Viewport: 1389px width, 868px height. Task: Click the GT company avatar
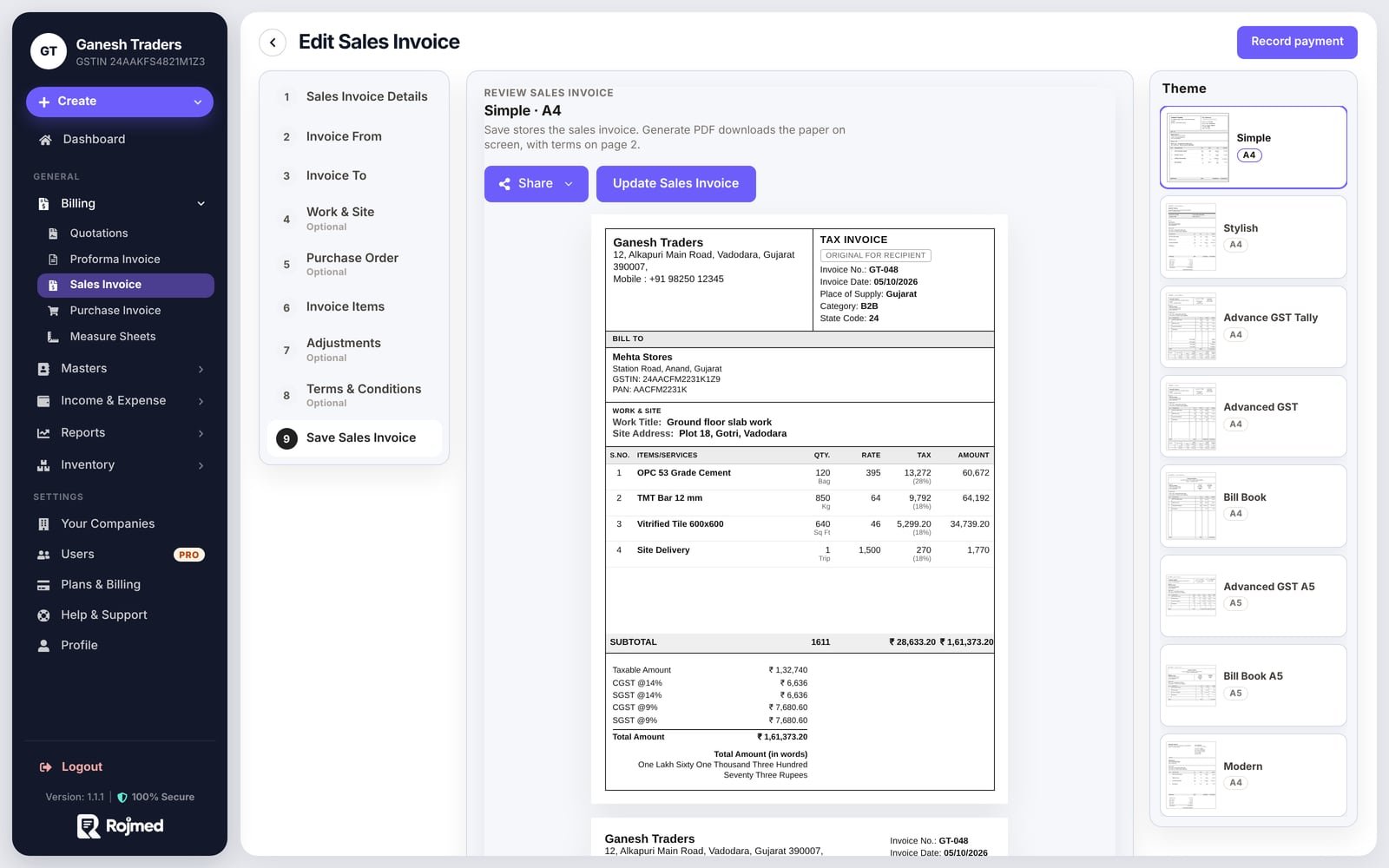49,51
